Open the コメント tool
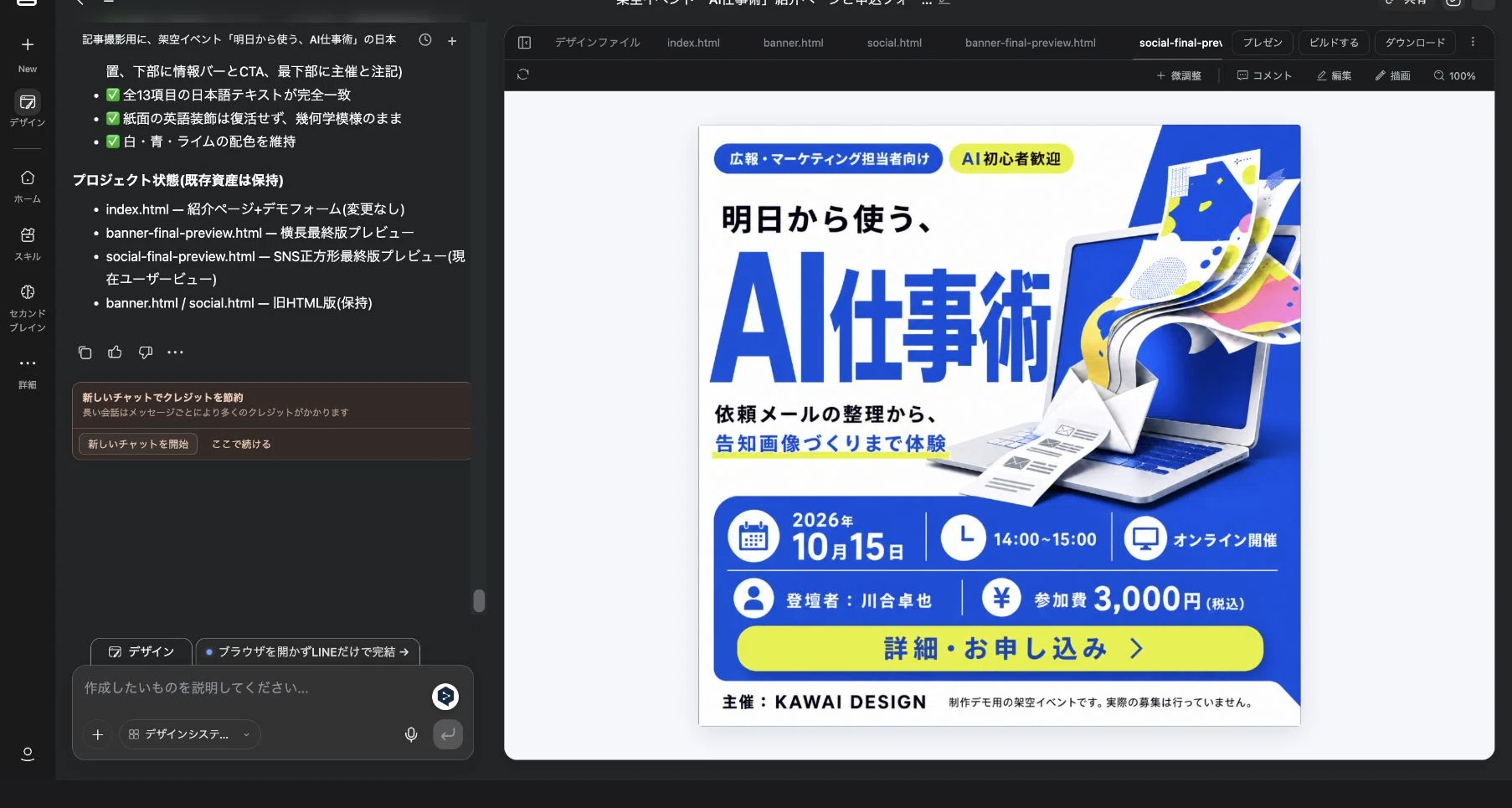 1264,75
